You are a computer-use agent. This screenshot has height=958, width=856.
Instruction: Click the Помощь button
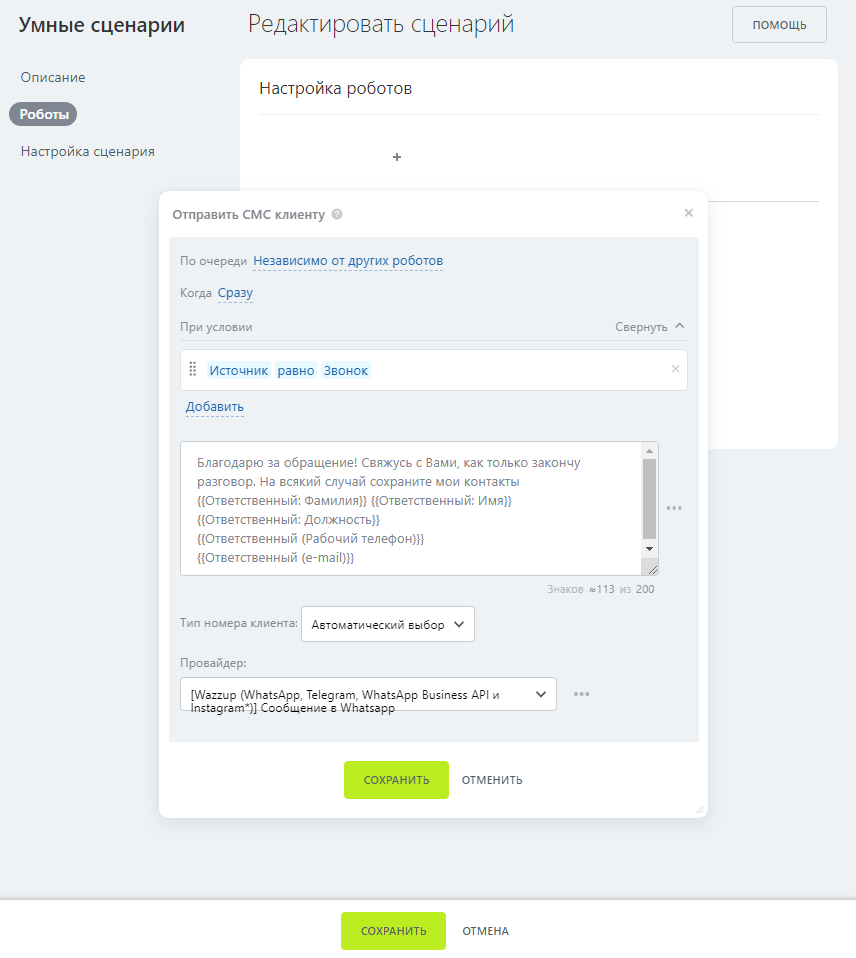(779, 25)
